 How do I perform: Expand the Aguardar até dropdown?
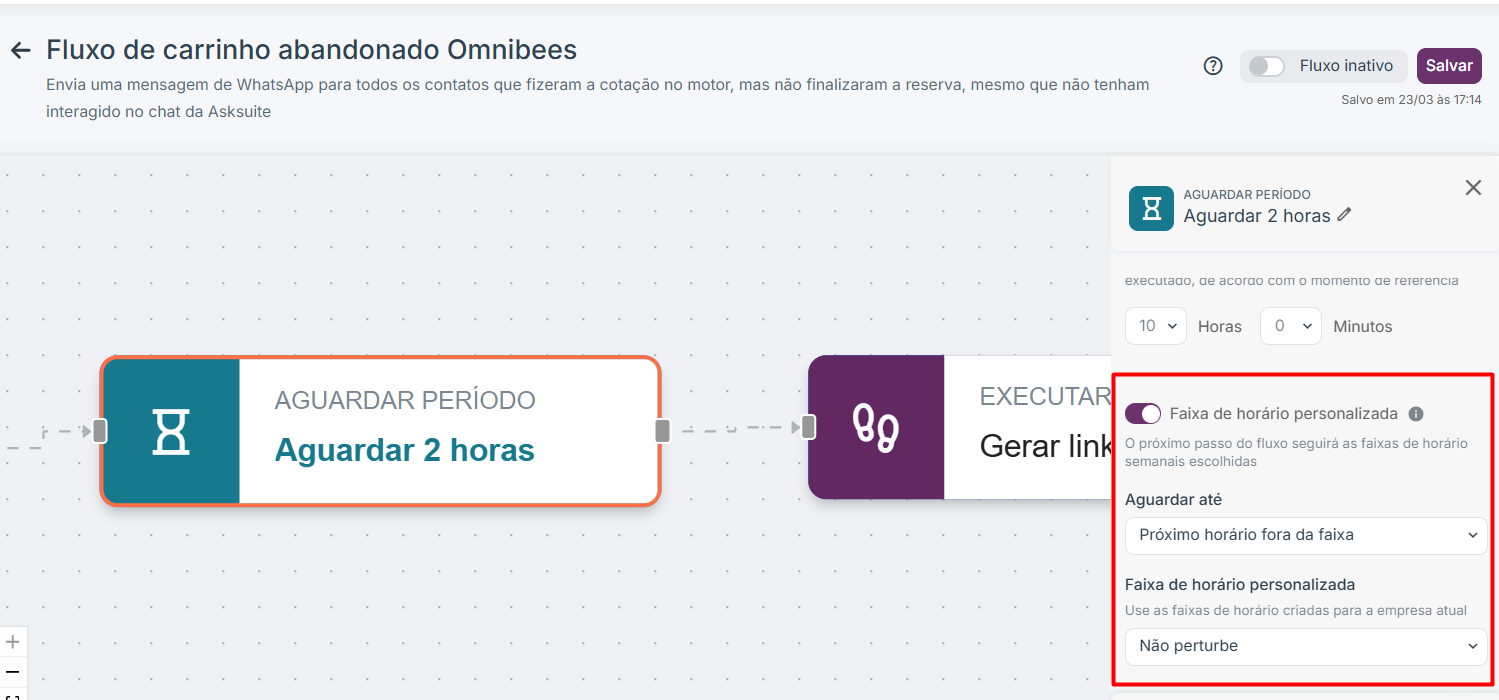coord(1306,535)
